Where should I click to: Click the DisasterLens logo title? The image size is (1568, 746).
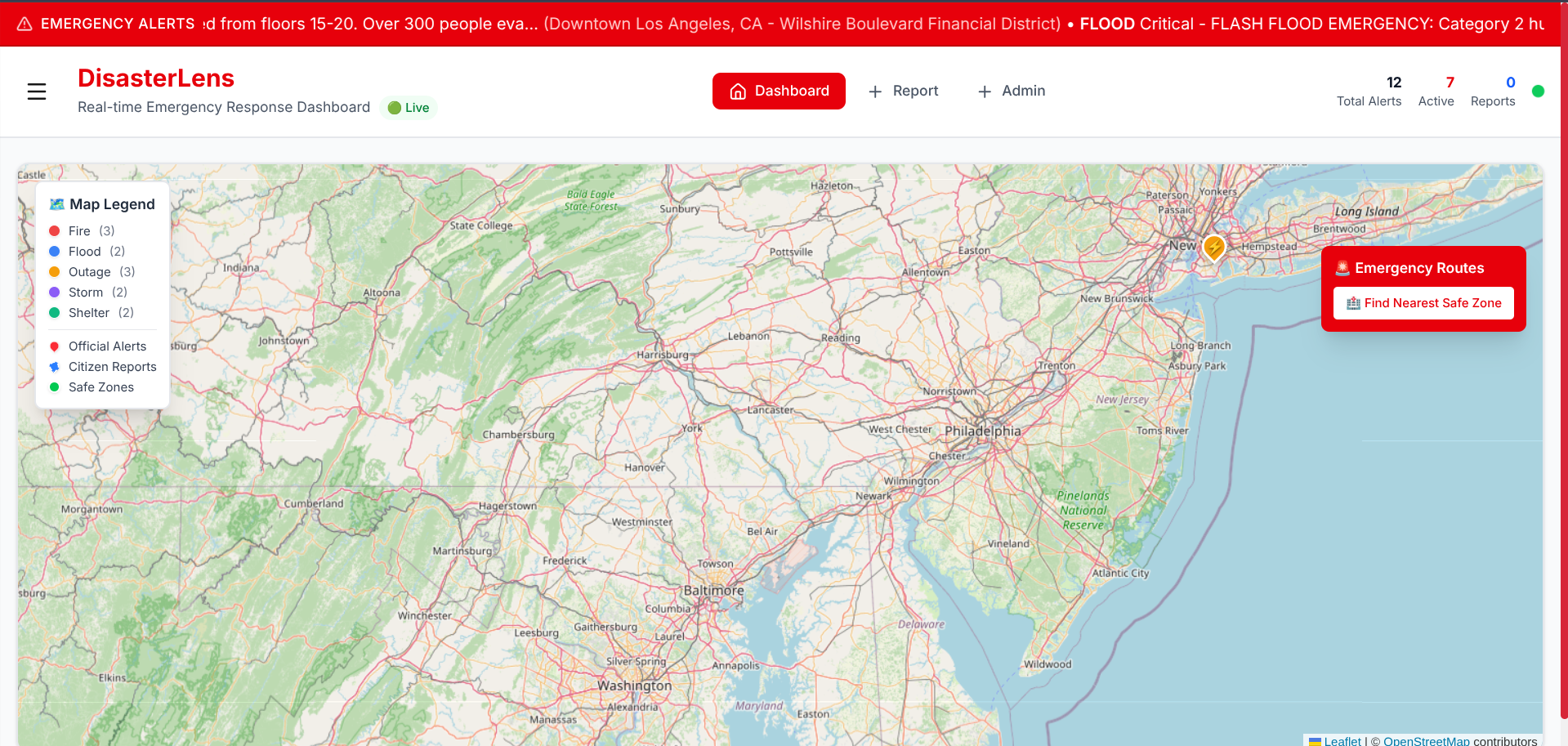point(156,78)
